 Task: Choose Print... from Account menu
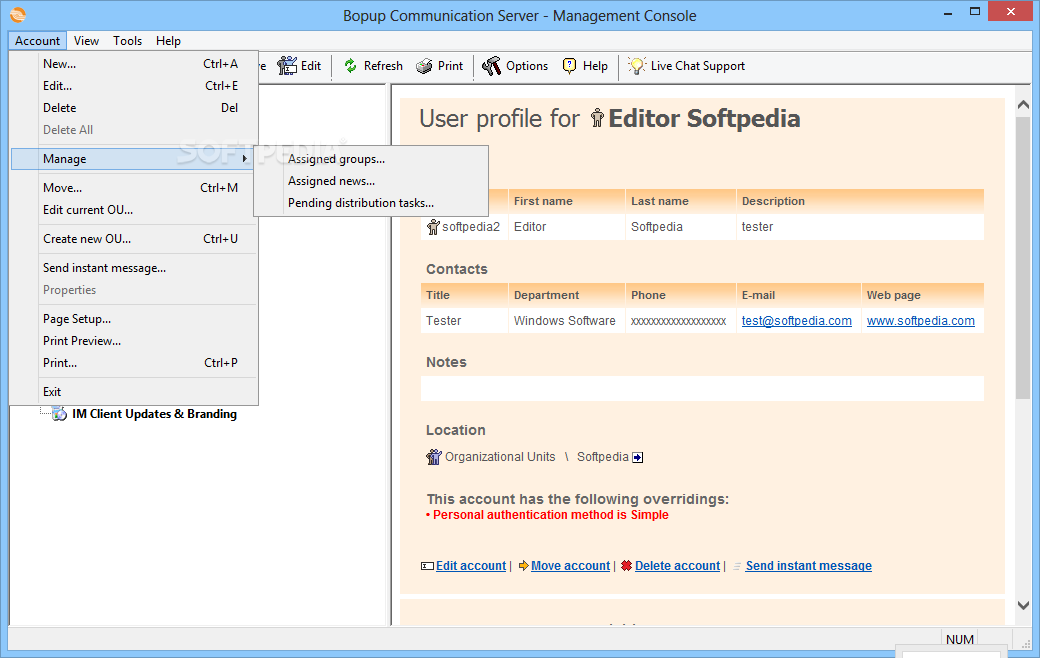click(x=134, y=363)
